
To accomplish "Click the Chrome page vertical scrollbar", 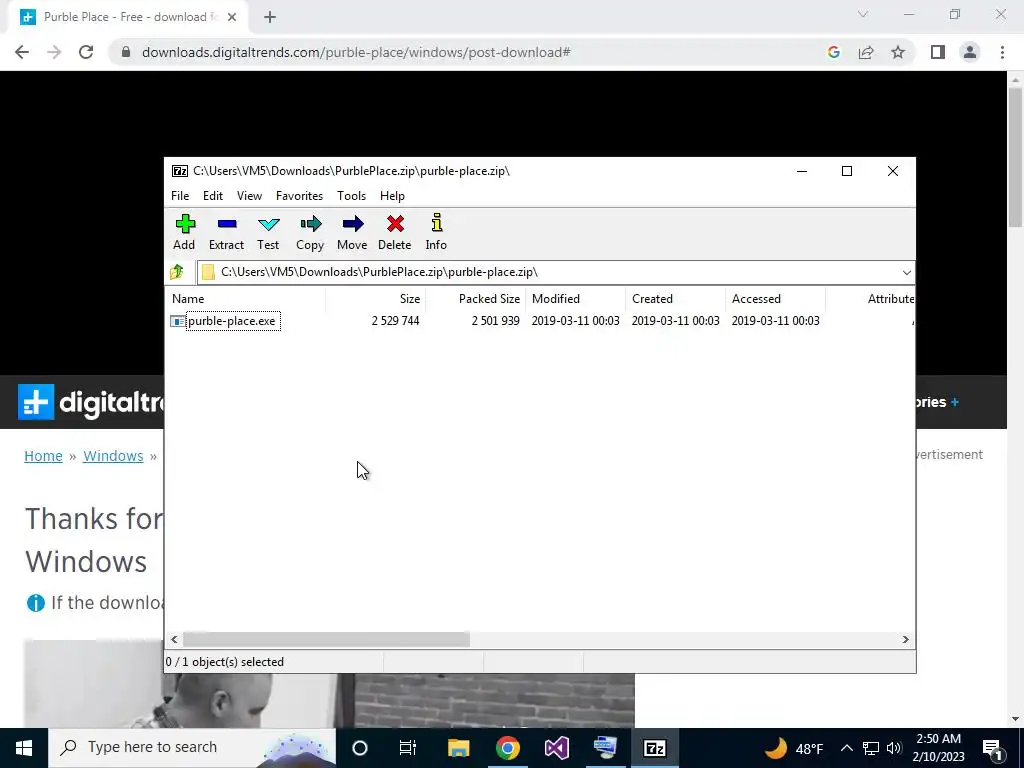I will pos(1015,158).
